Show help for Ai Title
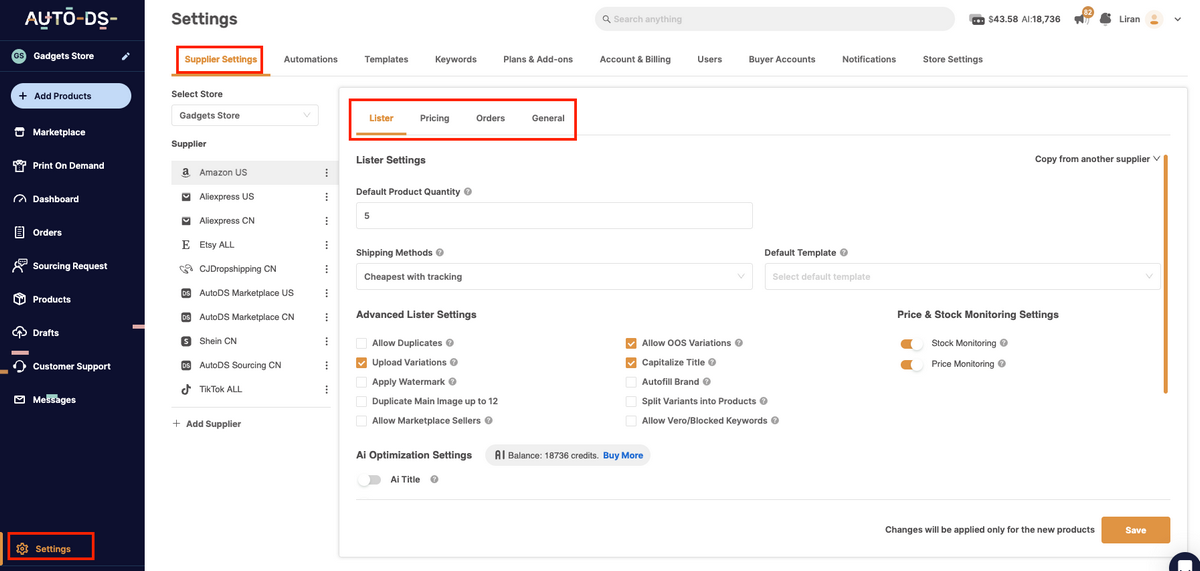The height and width of the screenshot is (571, 1200). coord(434,480)
